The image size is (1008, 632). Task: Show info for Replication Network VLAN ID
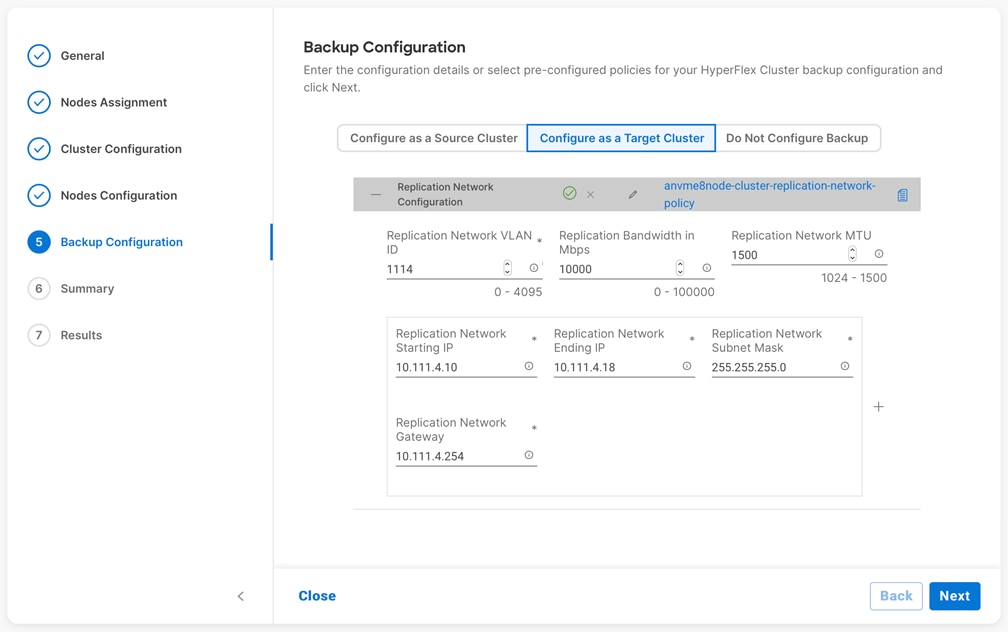[x=534, y=268]
